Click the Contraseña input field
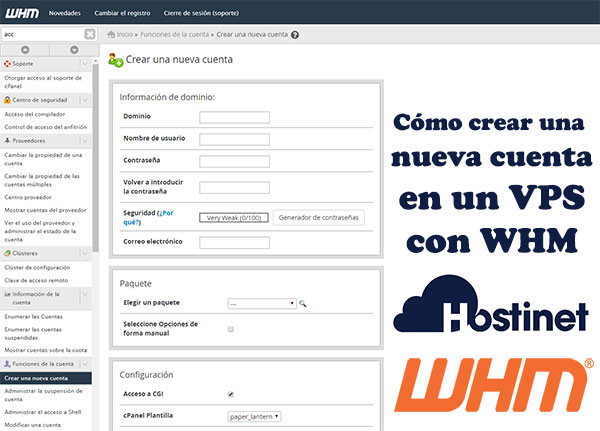This screenshot has width=600, height=431. click(234, 162)
